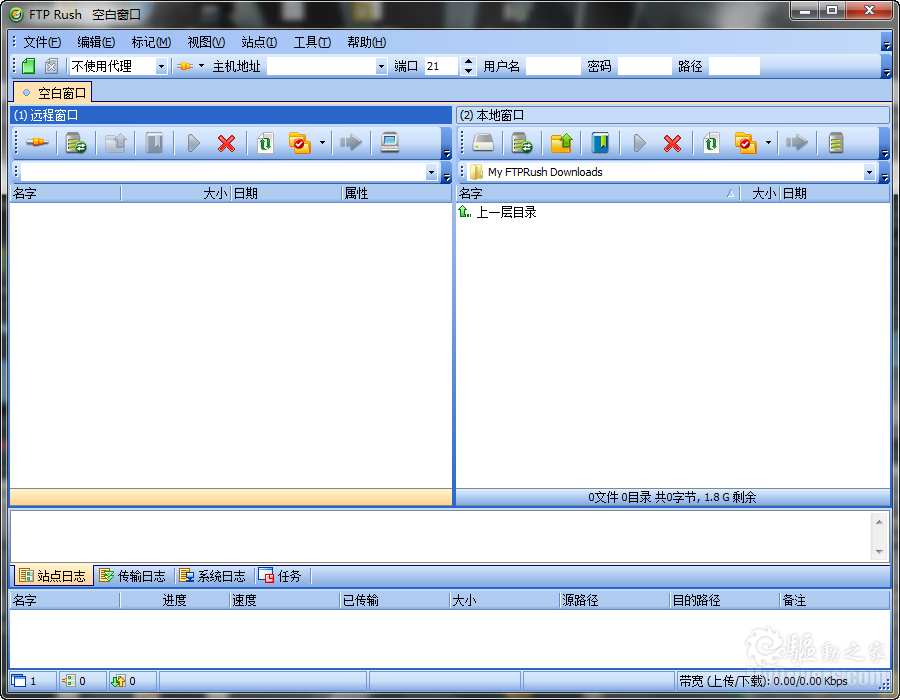Image resolution: width=900 pixels, height=700 pixels.
Task: Click local pane refresh document icon
Action: 711,142
